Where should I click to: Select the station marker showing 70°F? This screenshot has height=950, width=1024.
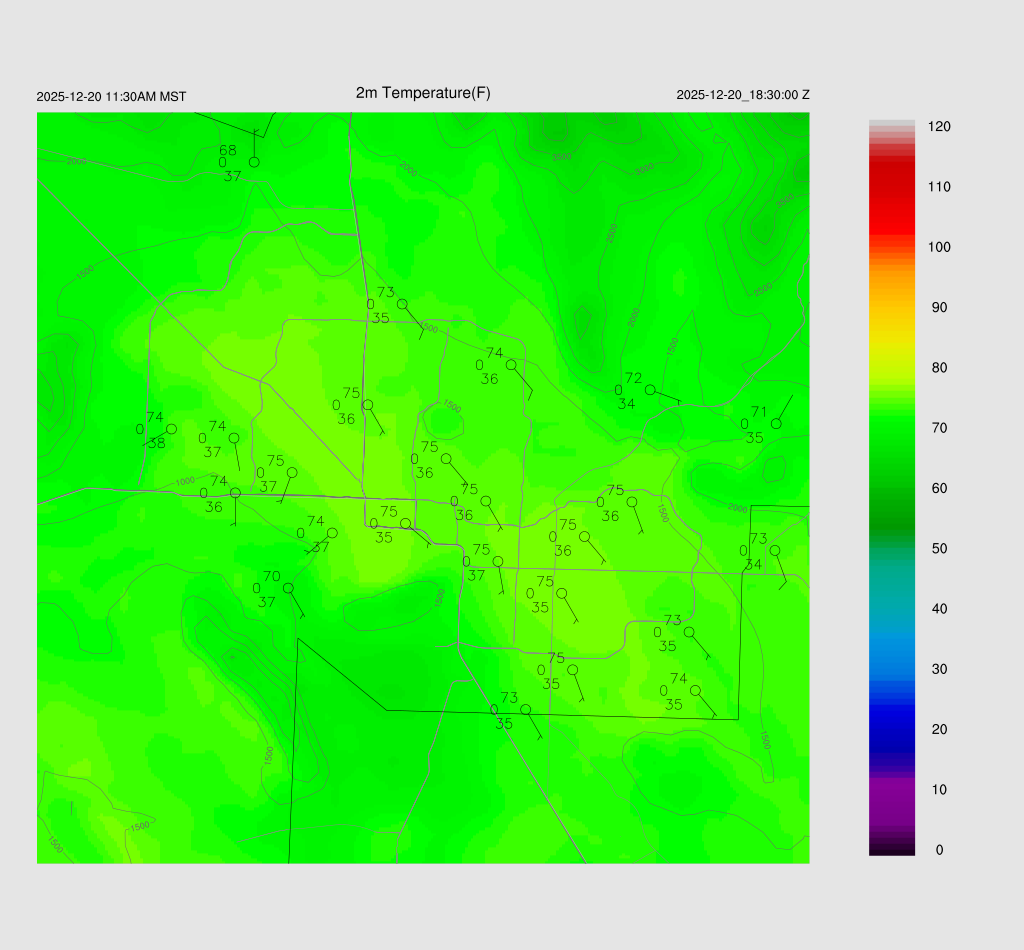[x=288, y=588]
